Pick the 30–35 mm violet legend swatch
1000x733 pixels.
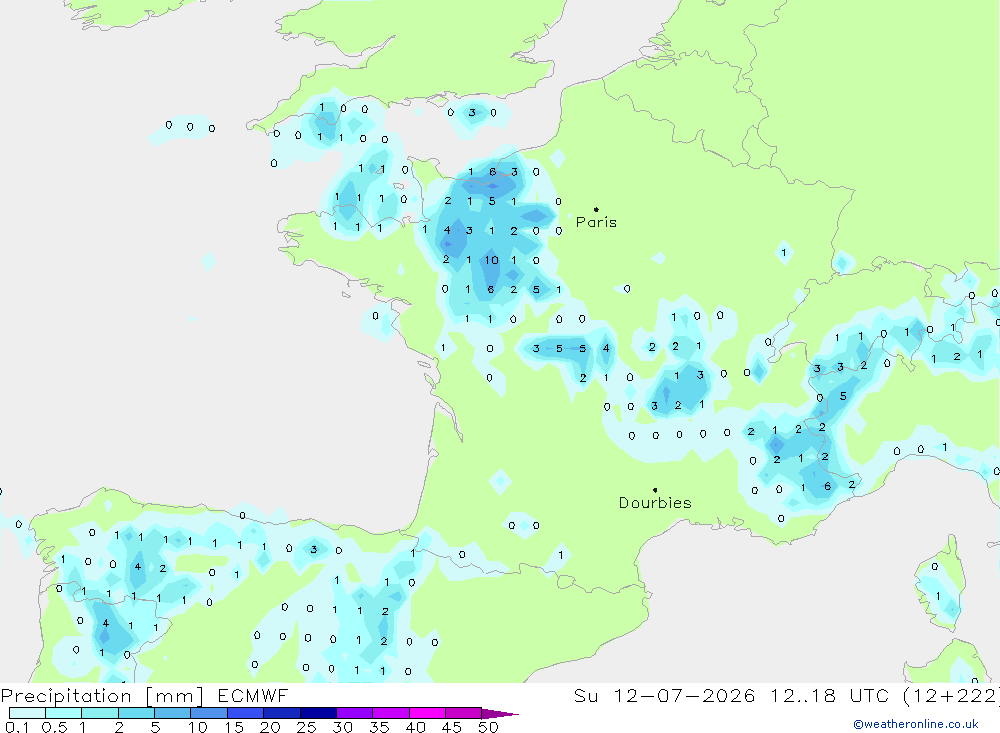click(x=355, y=713)
